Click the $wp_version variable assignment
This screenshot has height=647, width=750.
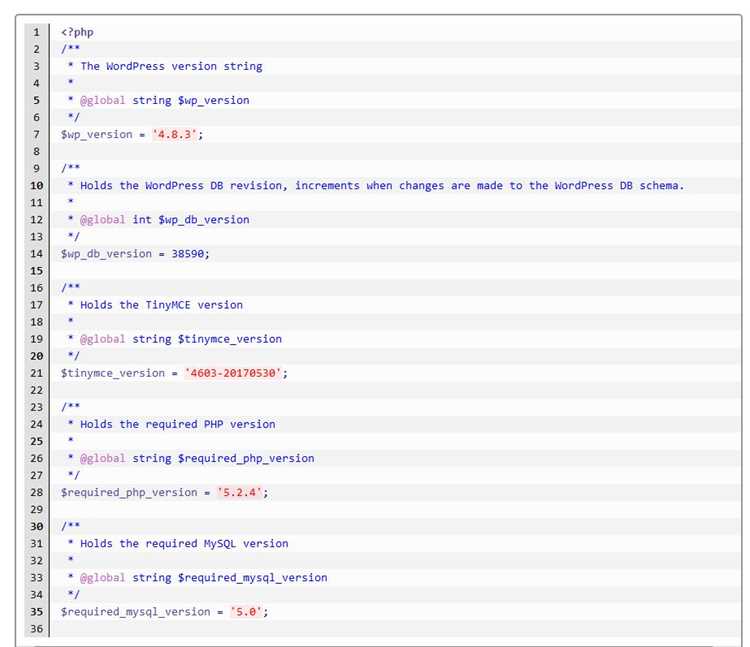(x=97, y=135)
